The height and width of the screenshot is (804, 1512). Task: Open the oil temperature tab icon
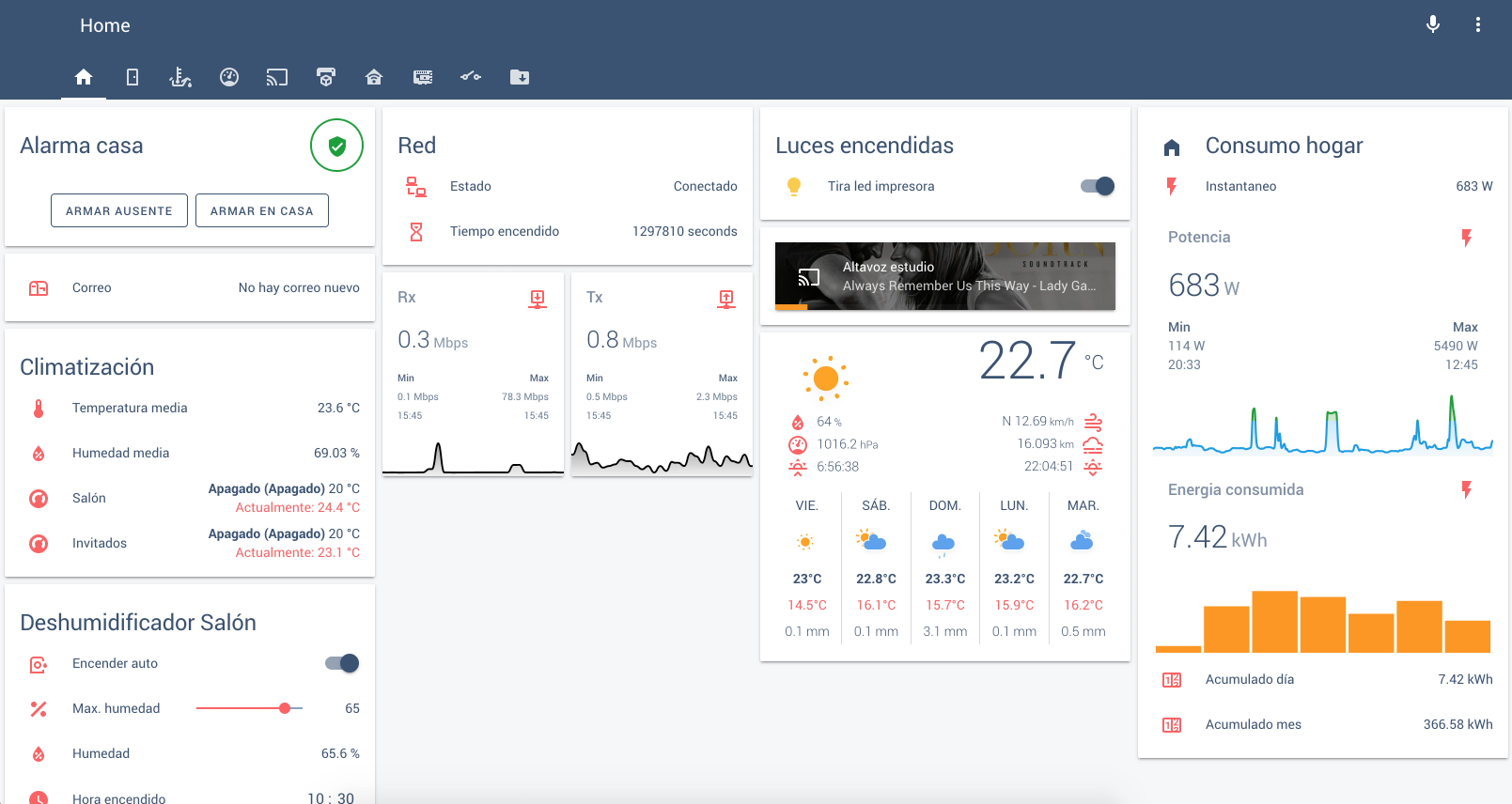[180, 77]
